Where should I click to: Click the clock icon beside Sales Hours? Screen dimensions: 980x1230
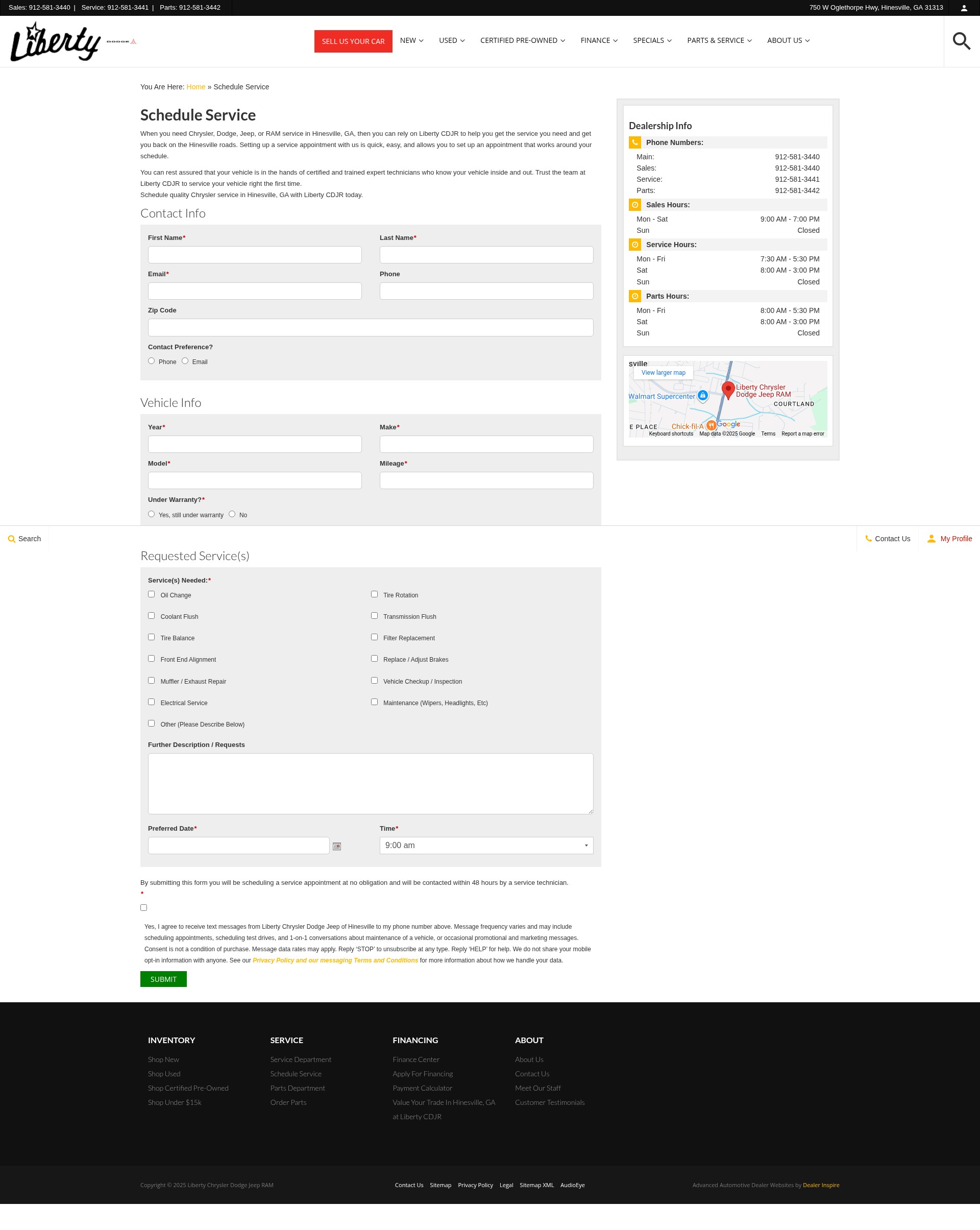[x=635, y=205]
